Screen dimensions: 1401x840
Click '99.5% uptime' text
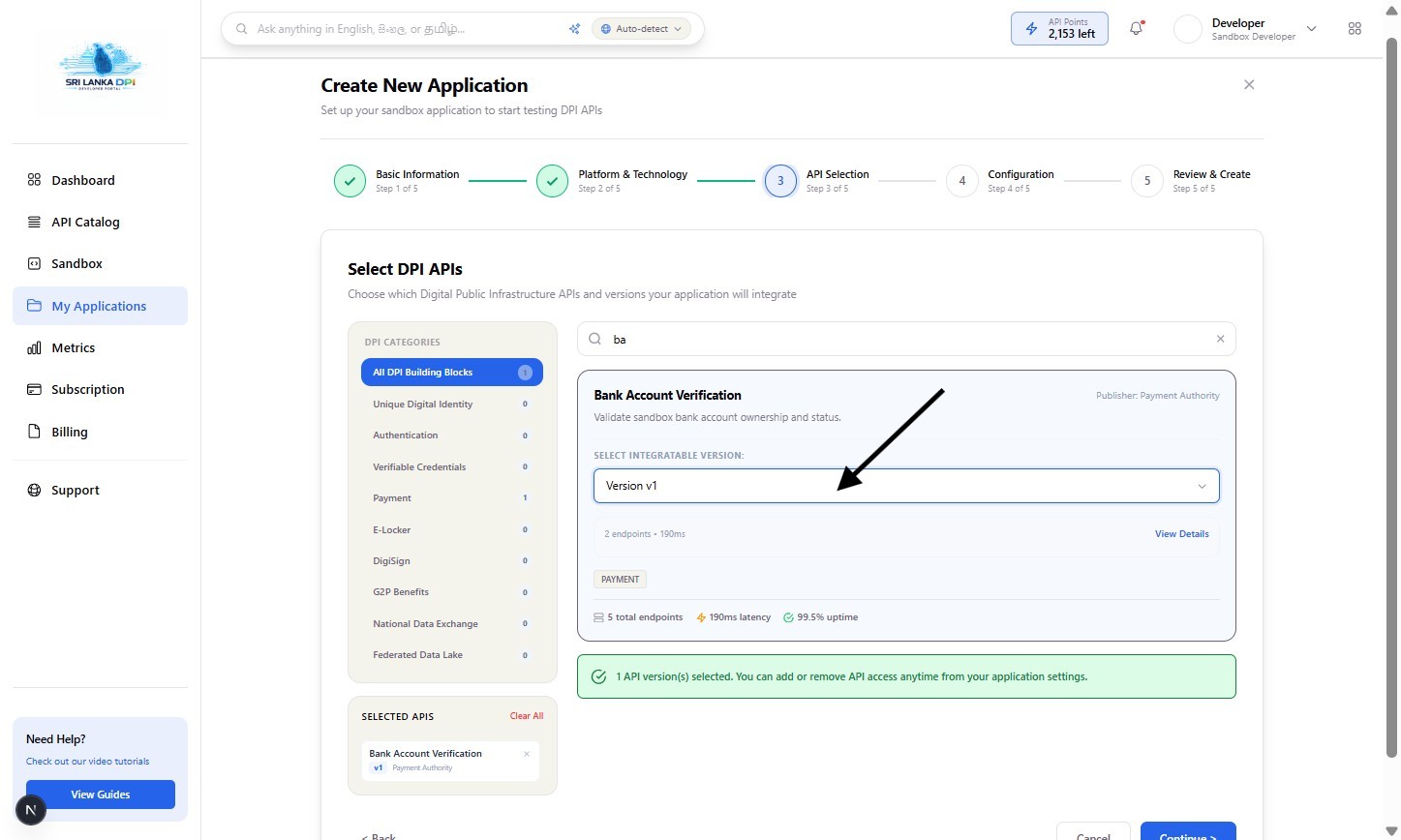(x=827, y=617)
